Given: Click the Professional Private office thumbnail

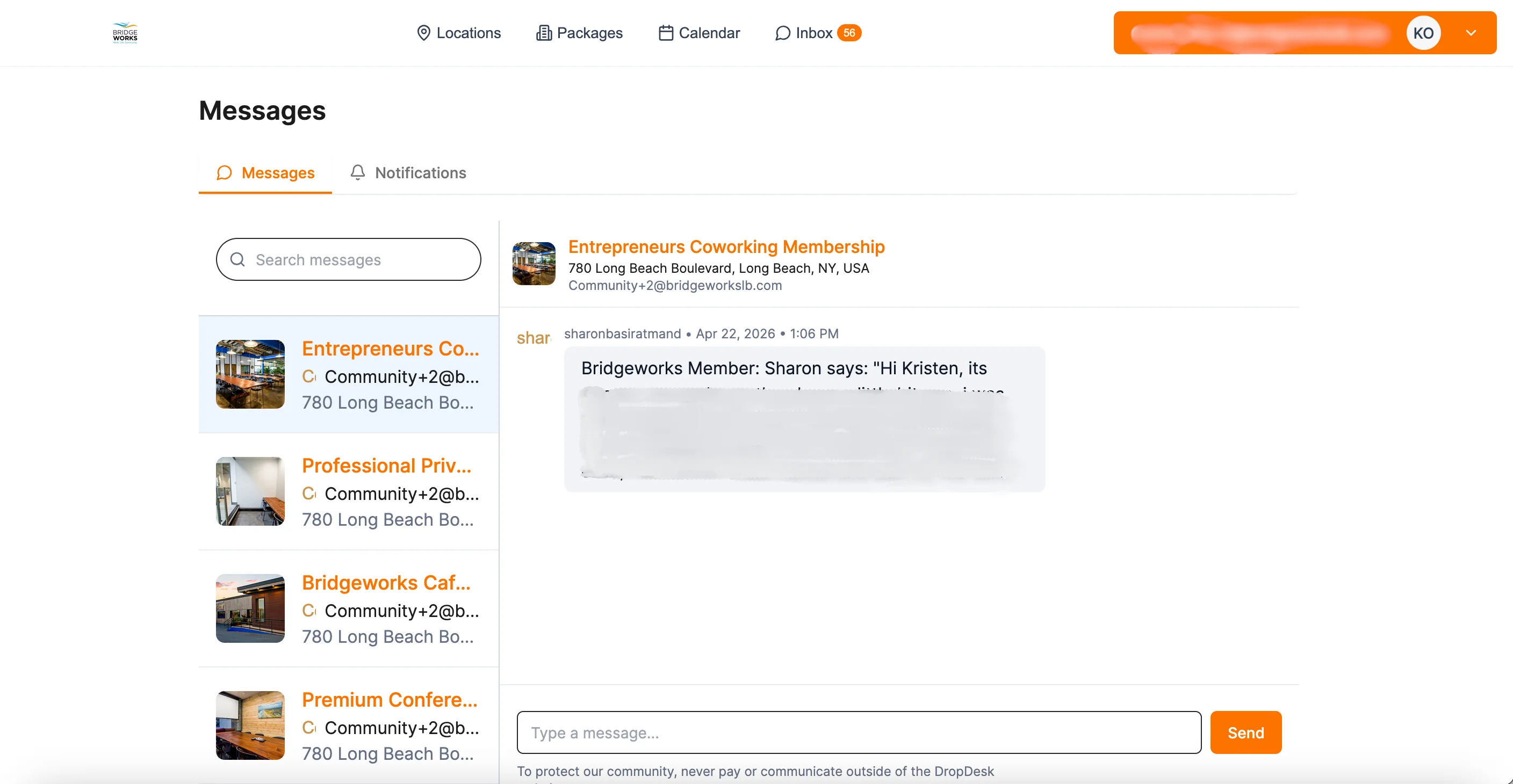Looking at the screenshot, I should [x=250, y=491].
